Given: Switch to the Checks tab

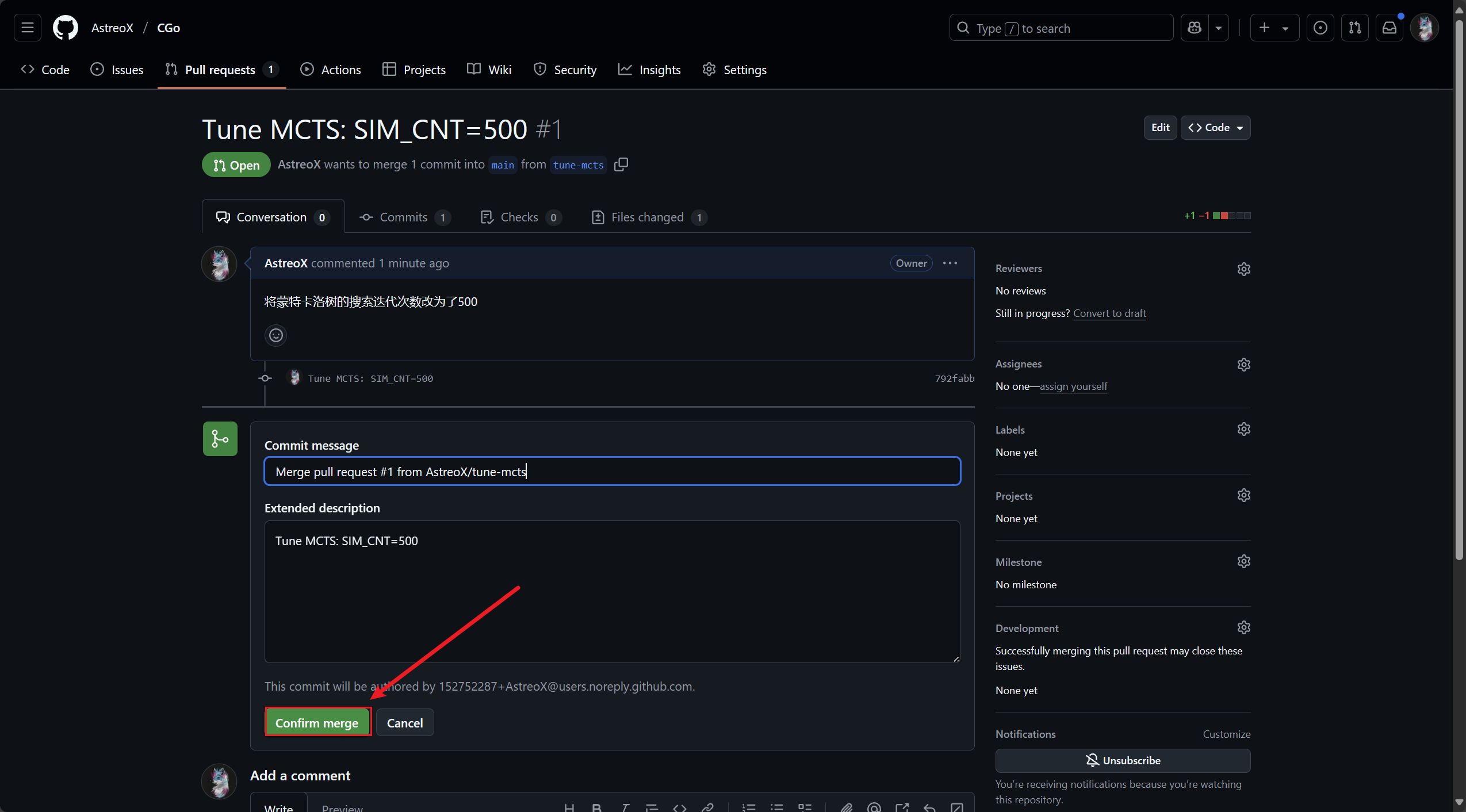Looking at the screenshot, I should coord(520,217).
